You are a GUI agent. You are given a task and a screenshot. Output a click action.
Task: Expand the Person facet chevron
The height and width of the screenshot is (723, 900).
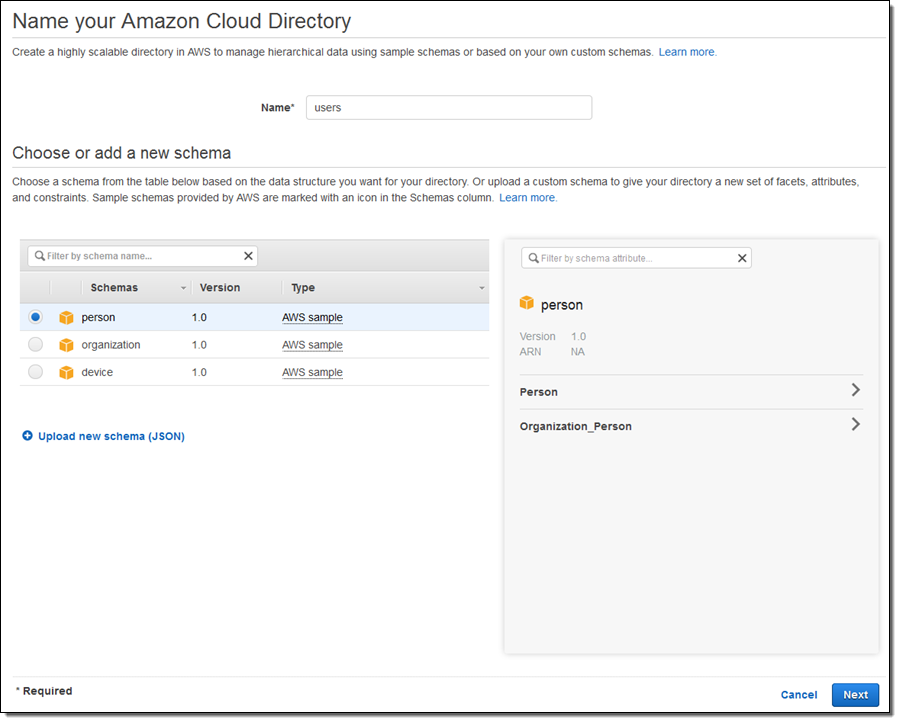point(855,390)
